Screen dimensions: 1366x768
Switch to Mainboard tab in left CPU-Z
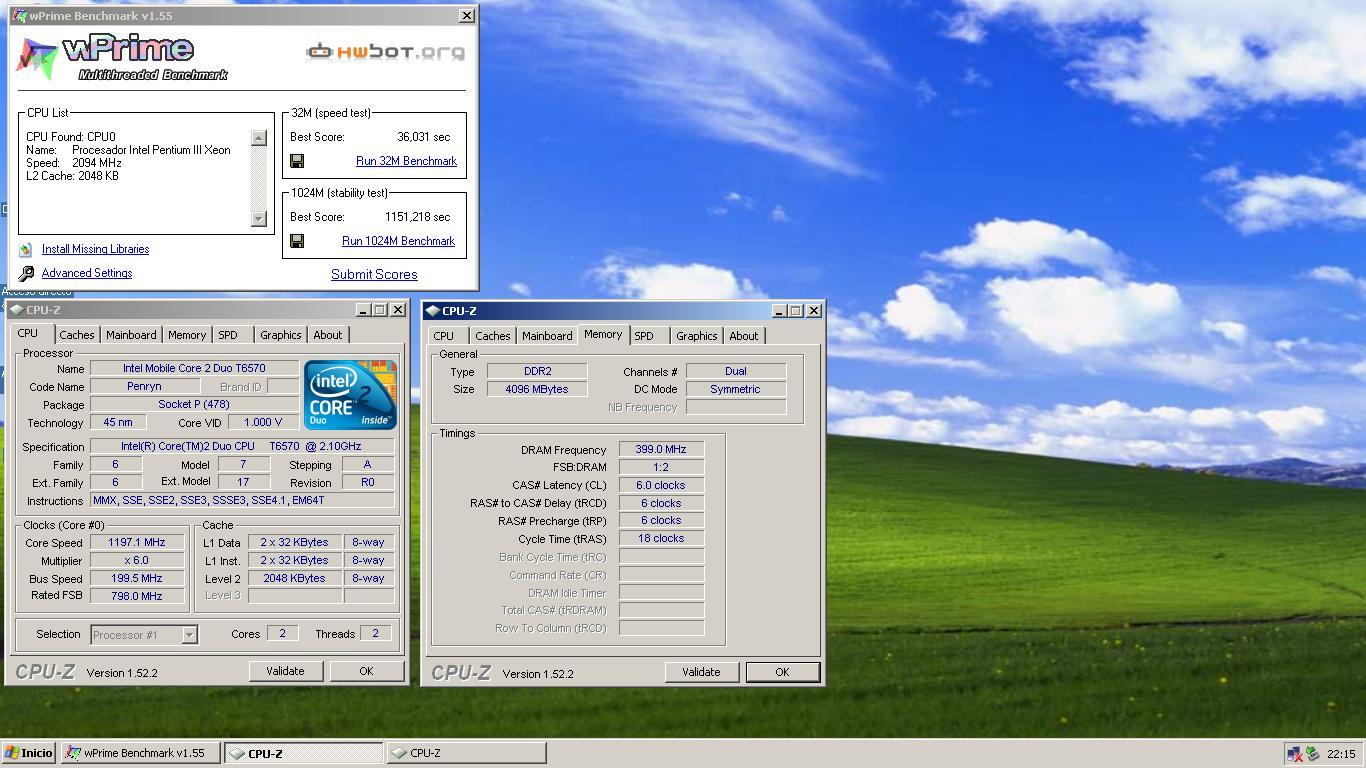(x=131, y=335)
